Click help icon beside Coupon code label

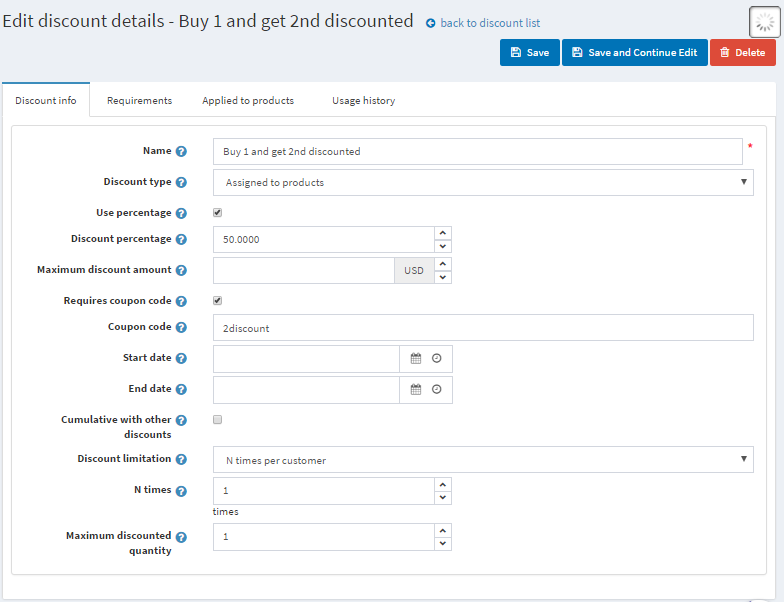181,327
